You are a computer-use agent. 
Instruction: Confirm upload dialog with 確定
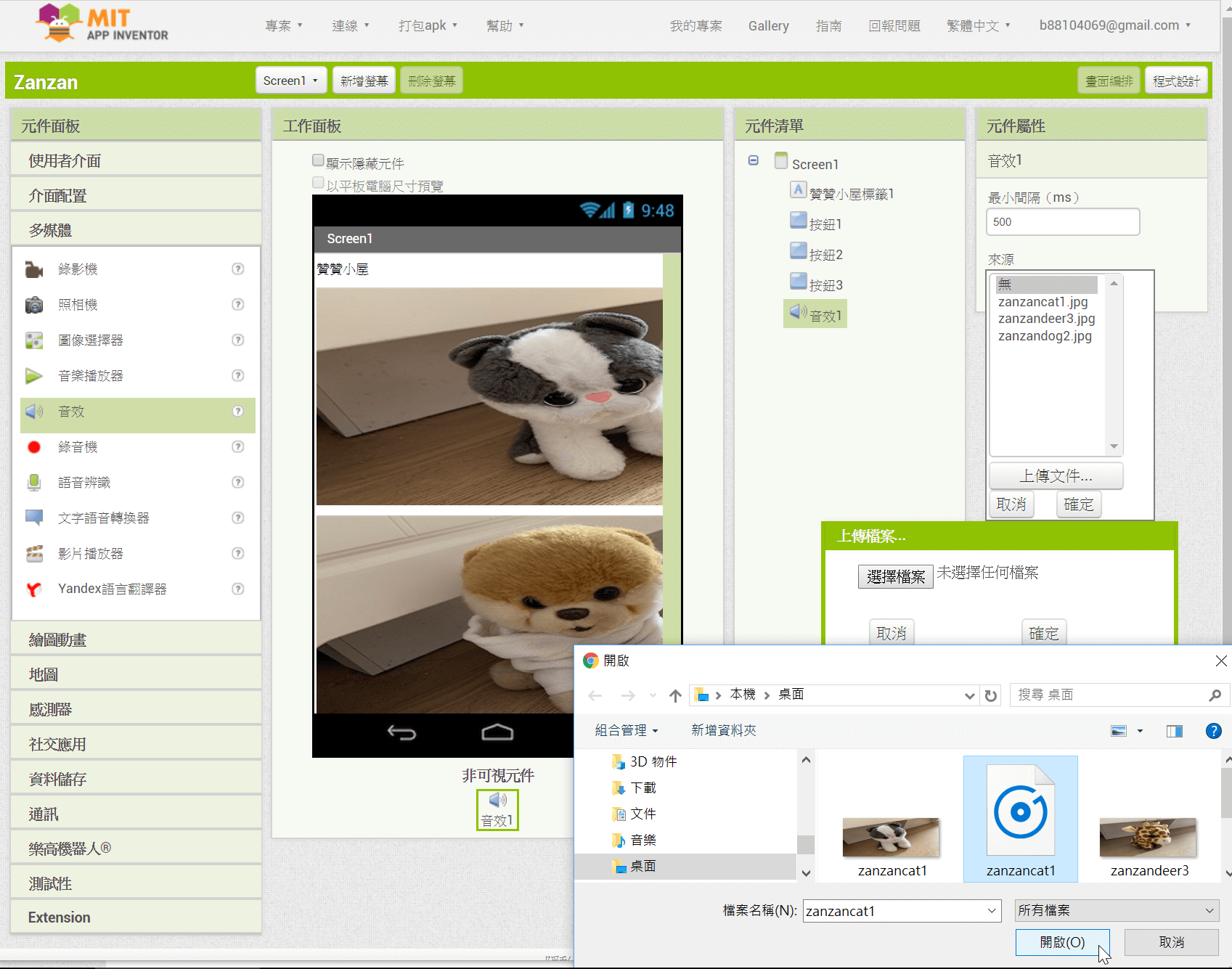(1043, 633)
